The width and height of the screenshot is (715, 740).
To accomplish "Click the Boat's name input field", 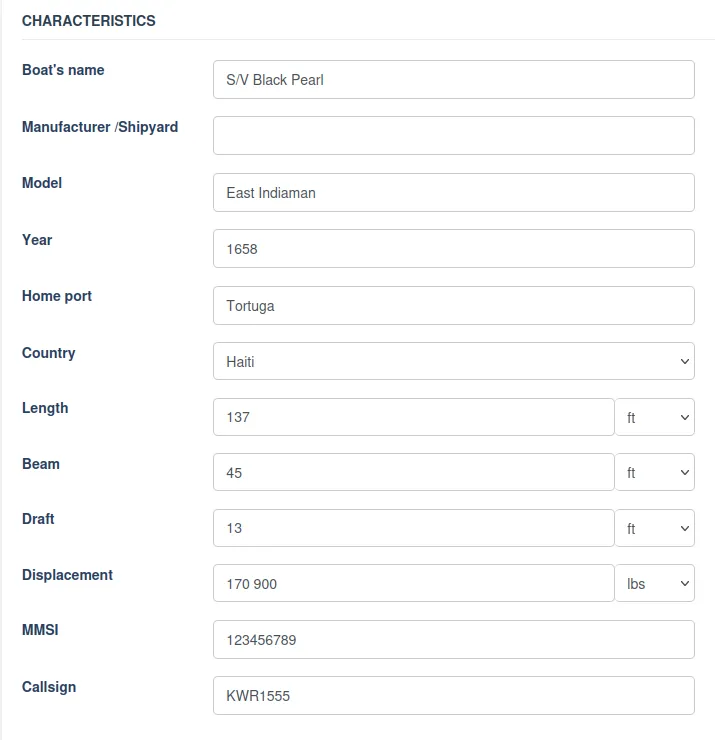I will coord(454,79).
